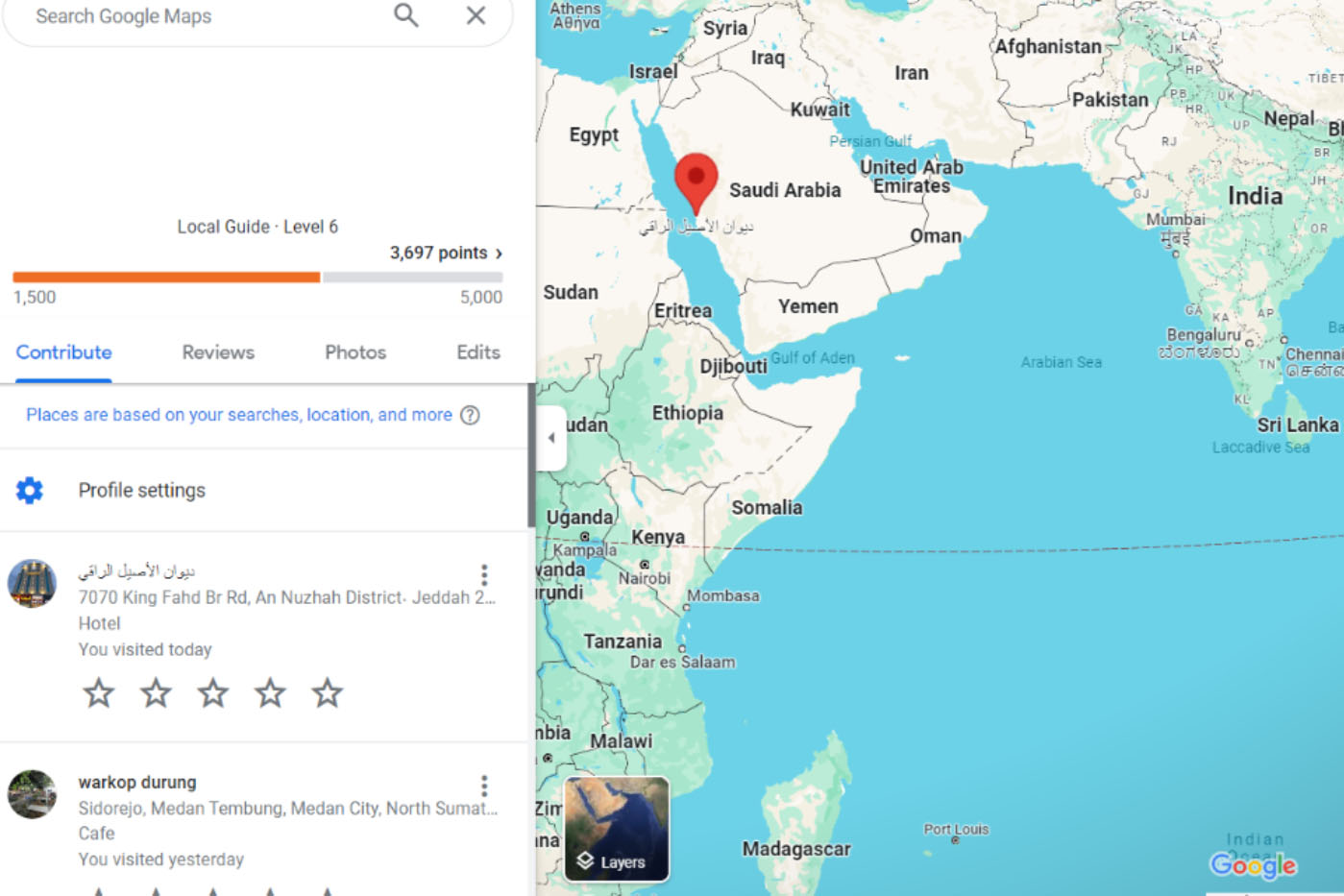Click the Arabic pin label on map

(696, 227)
